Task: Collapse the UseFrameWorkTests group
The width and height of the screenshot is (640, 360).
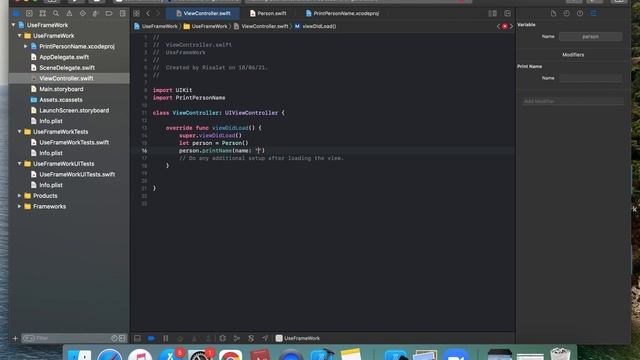Action: (19, 132)
